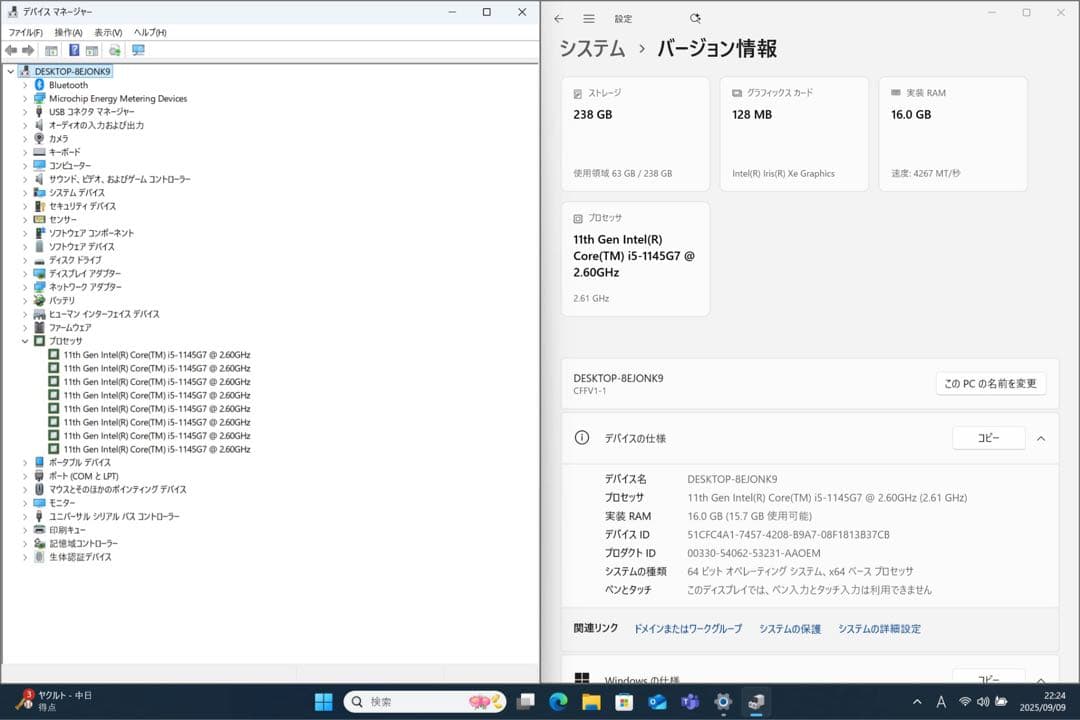The image size is (1080, 720).
Task: Expand the USB コネクタ マネージャー node
Action: [x=25, y=112]
